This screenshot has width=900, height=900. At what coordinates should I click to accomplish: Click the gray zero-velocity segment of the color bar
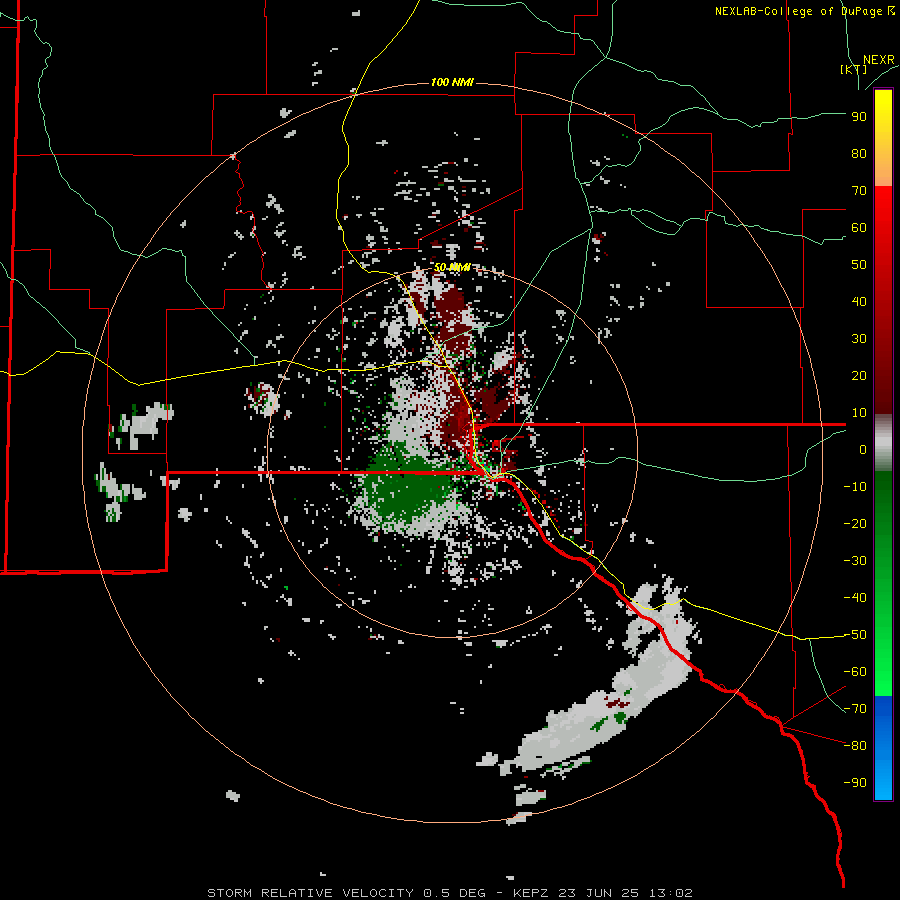(883, 443)
